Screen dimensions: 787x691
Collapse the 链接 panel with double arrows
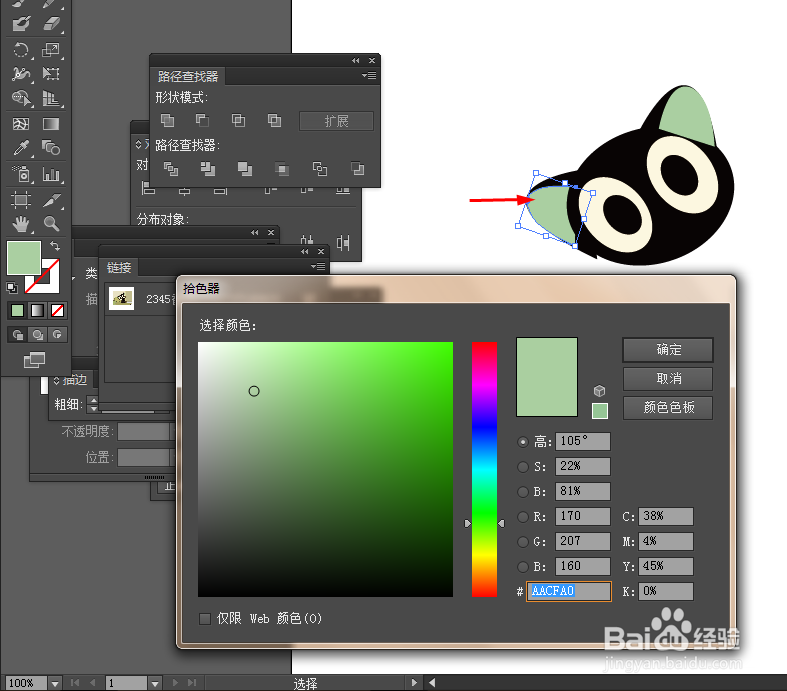tap(305, 251)
